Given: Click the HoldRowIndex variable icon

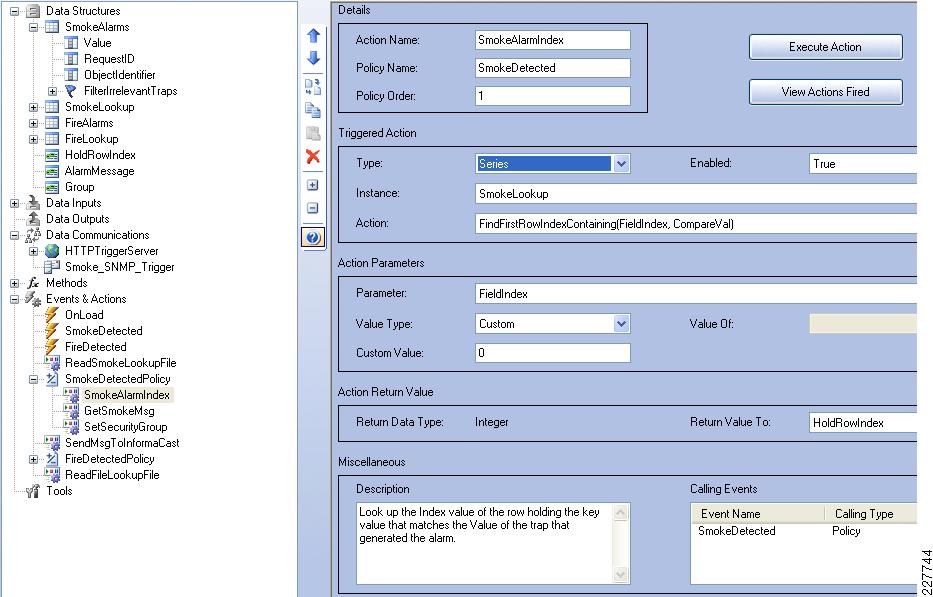Looking at the screenshot, I should (x=52, y=155).
